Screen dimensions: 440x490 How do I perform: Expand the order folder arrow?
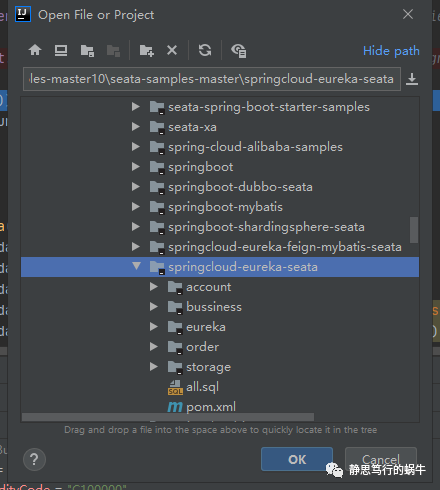154,347
